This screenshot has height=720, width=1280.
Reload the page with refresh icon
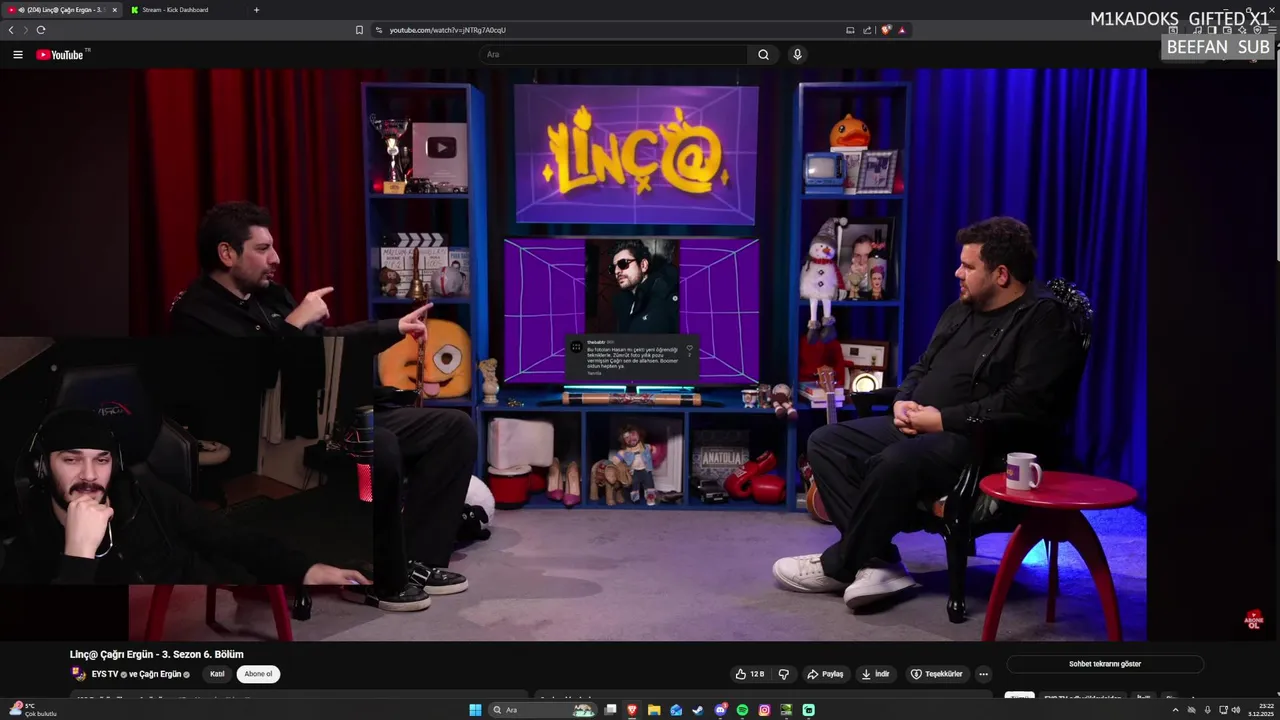(x=41, y=30)
